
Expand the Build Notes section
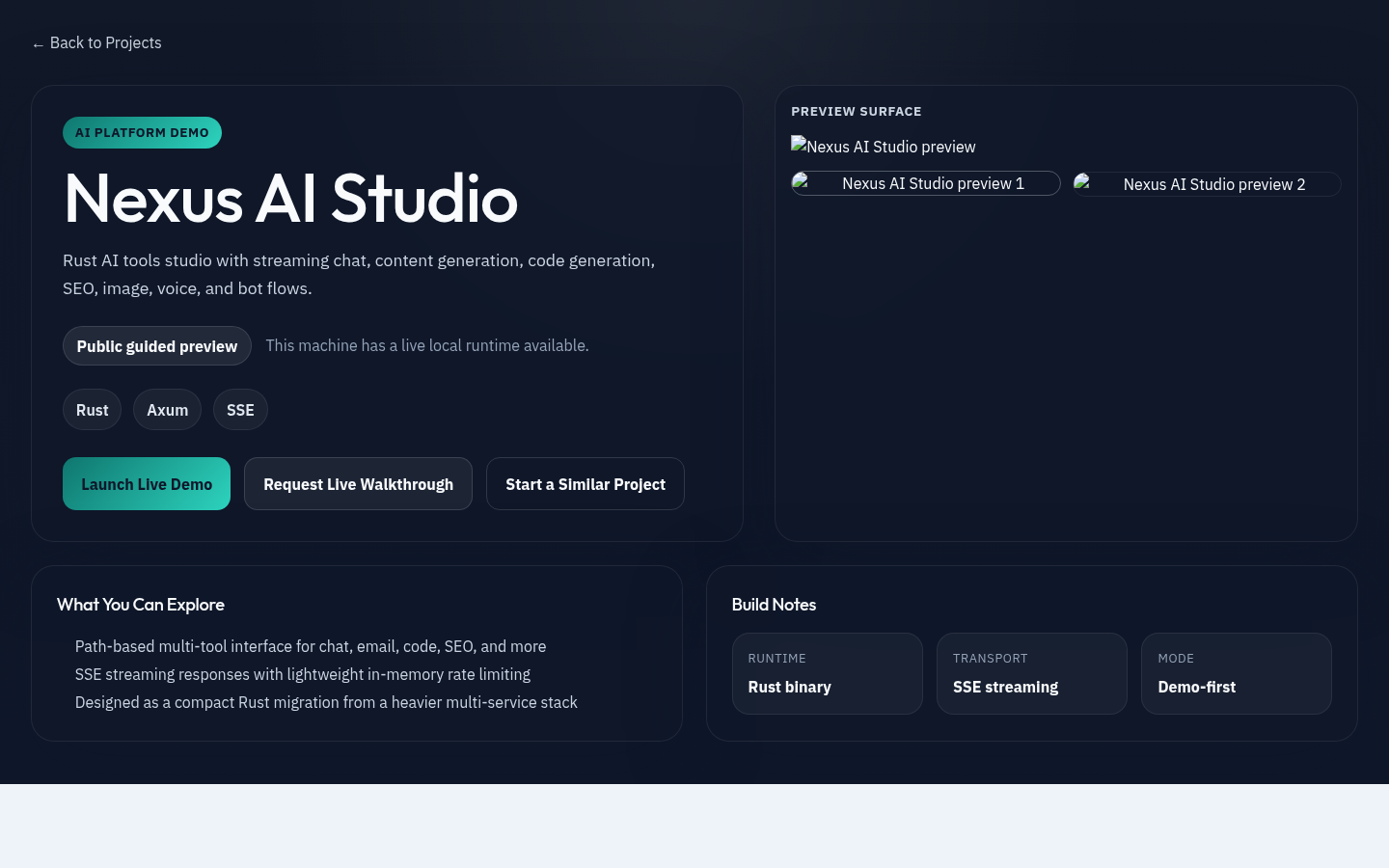[774, 605]
